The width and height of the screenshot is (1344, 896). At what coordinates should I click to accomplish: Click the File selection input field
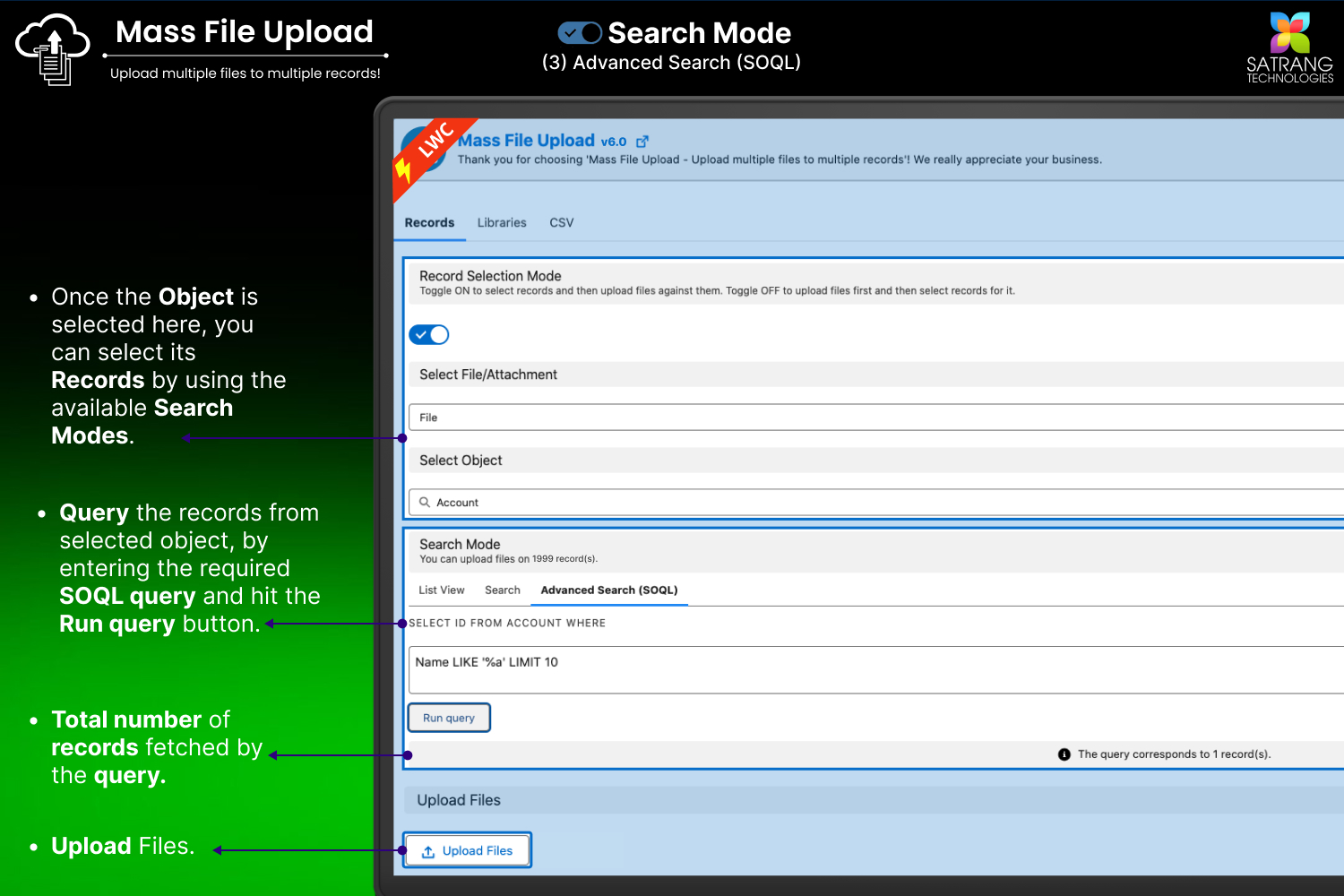click(876, 418)
